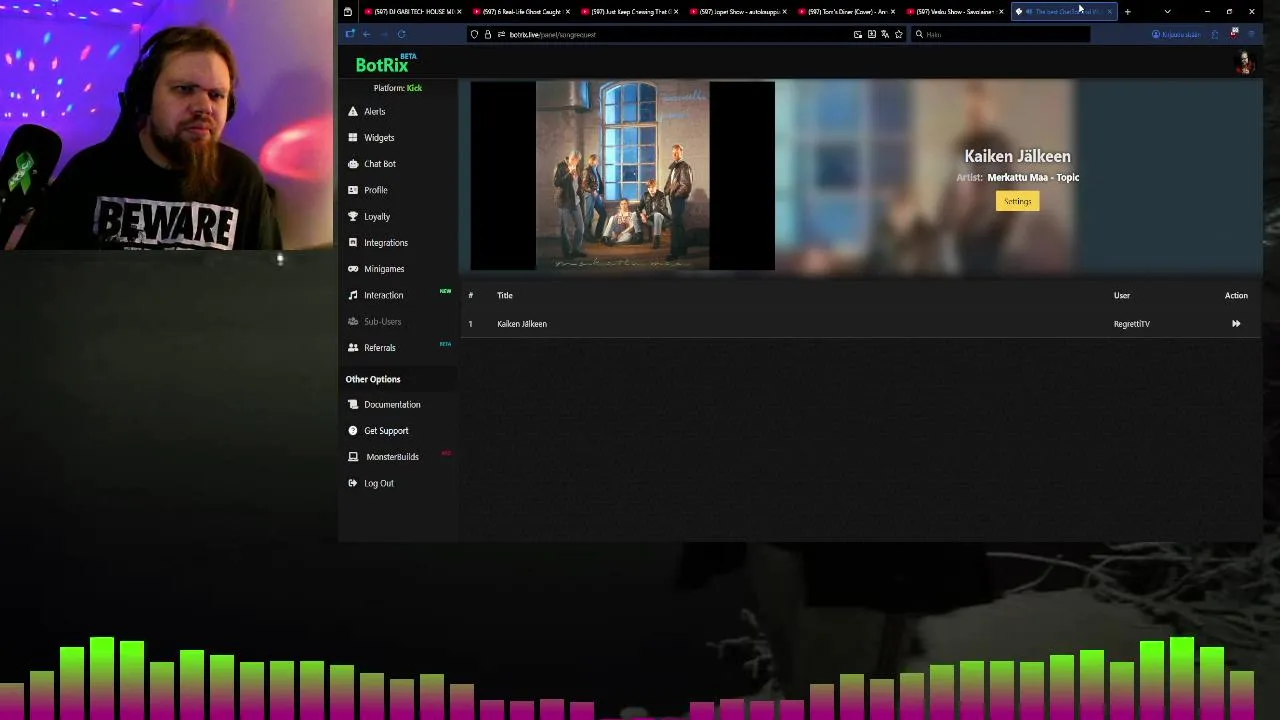Viewport: 1280px width, 720px height.
Task: Click the translate page icon in address bar
Action: point(885,34)
